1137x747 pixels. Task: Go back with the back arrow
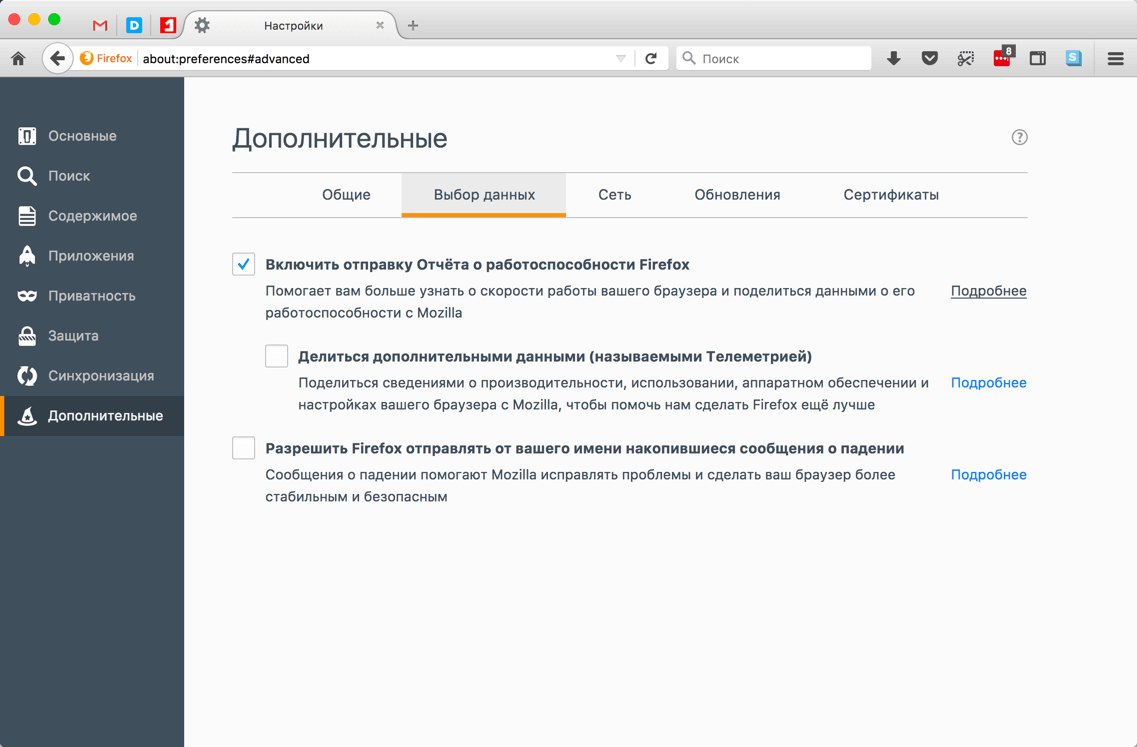point(57,59)
